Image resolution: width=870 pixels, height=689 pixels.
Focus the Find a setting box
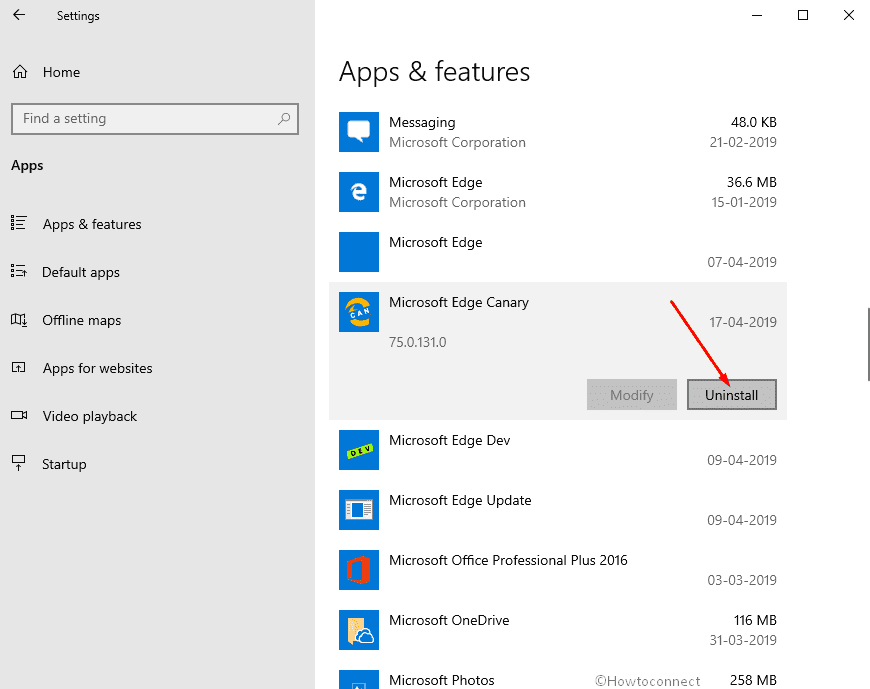pyautogui.click(x=155, y=119)
